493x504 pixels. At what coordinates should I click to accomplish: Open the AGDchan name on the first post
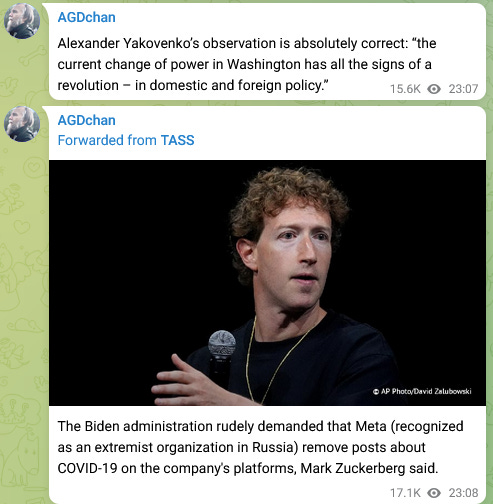[87, 17]
